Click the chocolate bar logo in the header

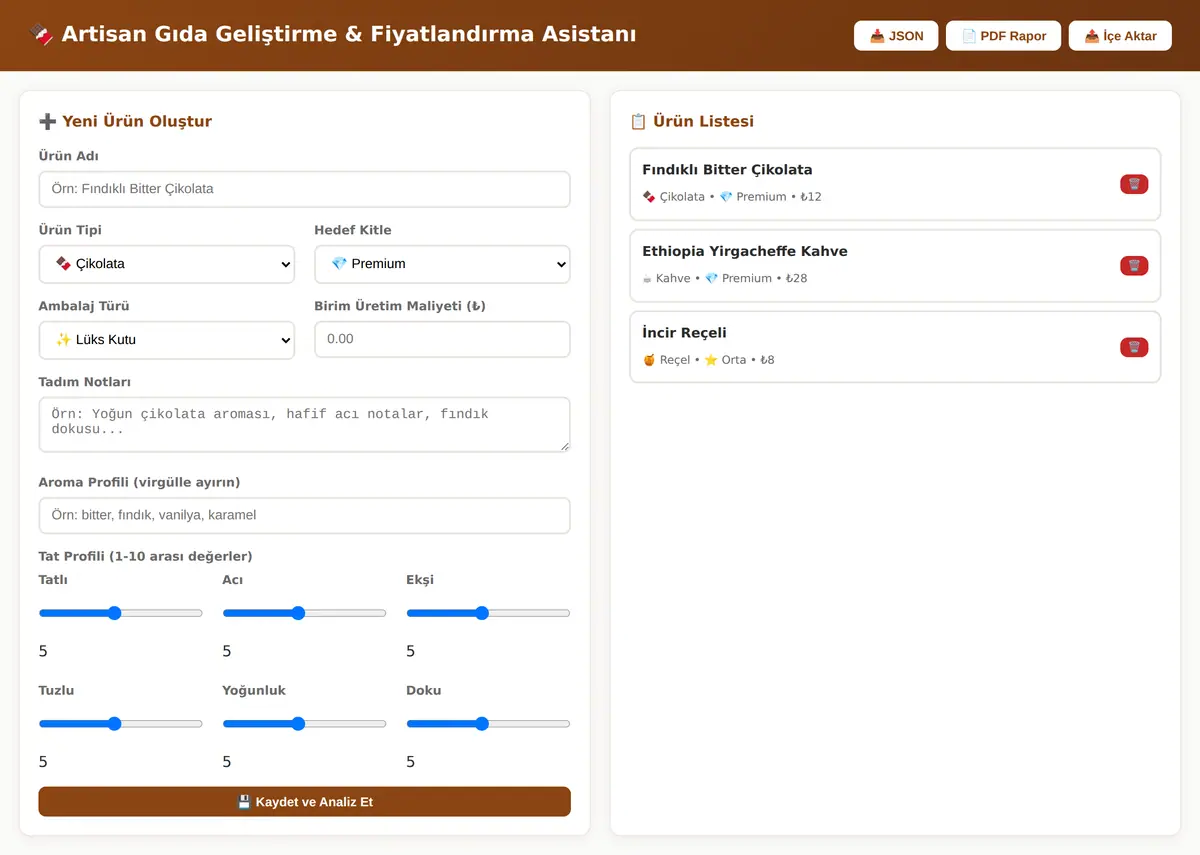pyautogui.click(x=41, y=35)
